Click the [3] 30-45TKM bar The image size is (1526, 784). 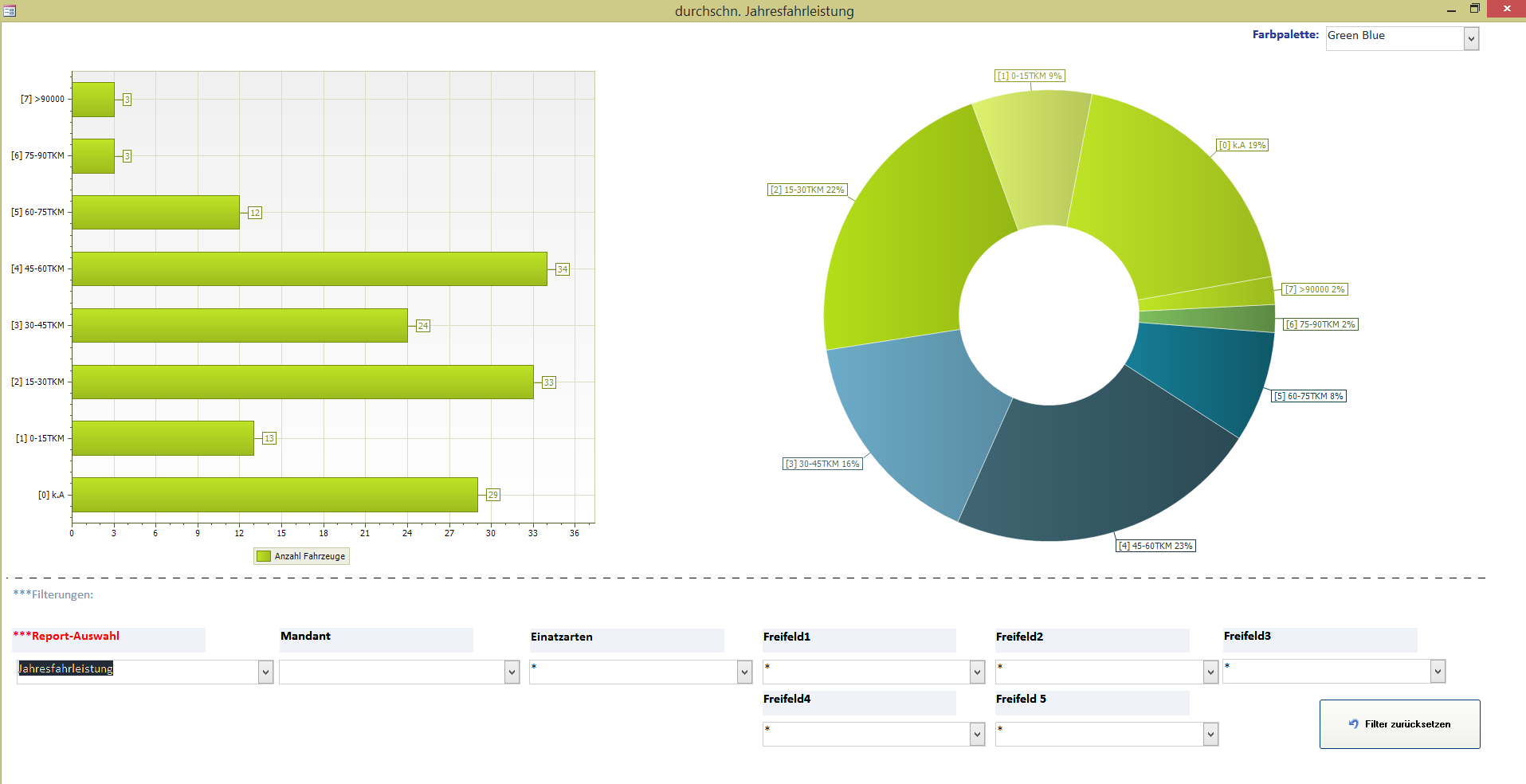click(240, 325)
